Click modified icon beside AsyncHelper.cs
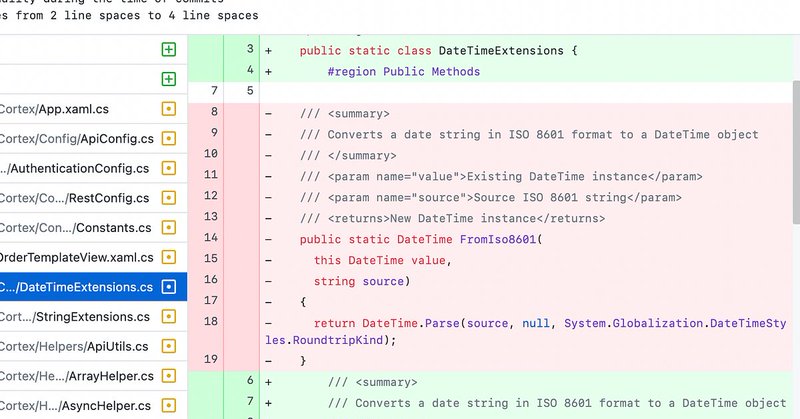Viewport: 800px width, 419px height. click(x=169, y=405)
